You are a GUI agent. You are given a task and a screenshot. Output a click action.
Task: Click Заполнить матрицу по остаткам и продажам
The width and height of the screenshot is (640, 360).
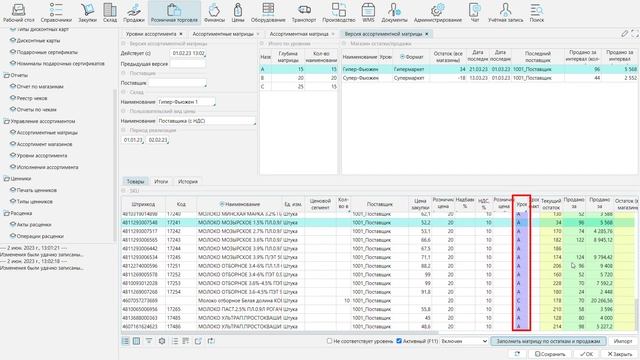[548, 341]
